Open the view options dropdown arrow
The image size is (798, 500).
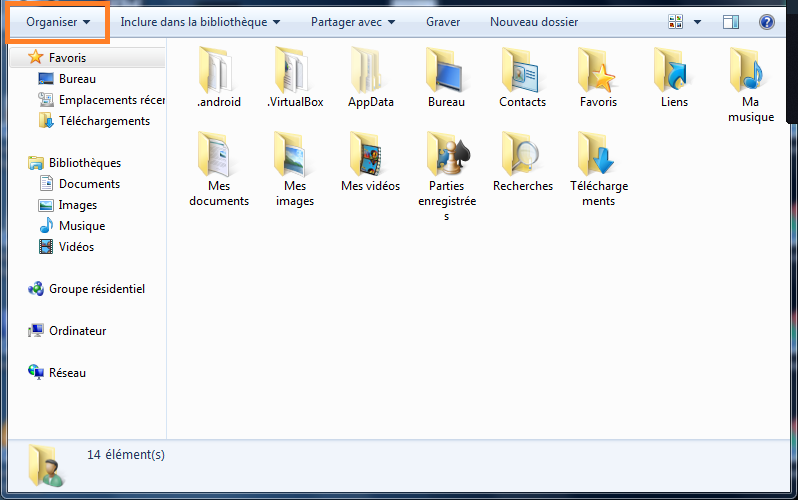[697, 21]
